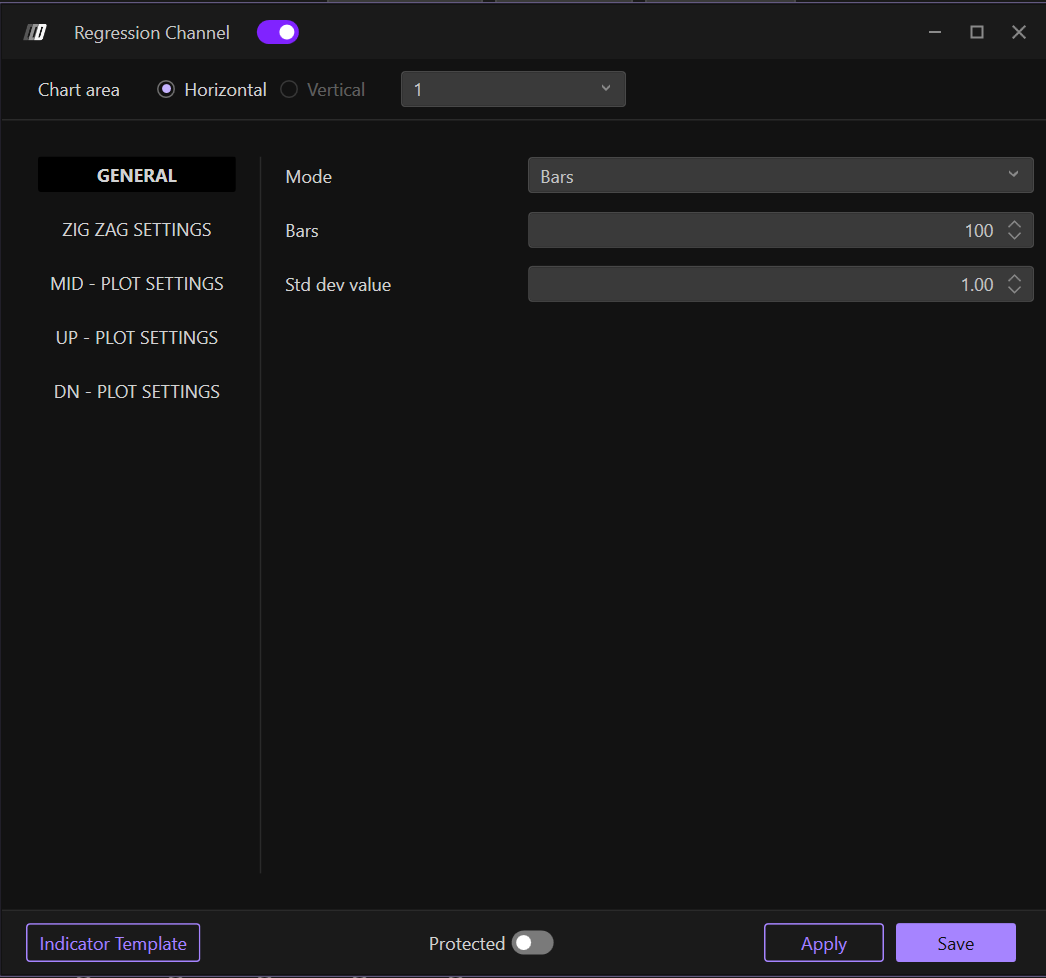The width and height of the screenshot is (1046, 978).
Task: Select DN - PLOT SETTINGS section
Action: (x=137, y=392)
